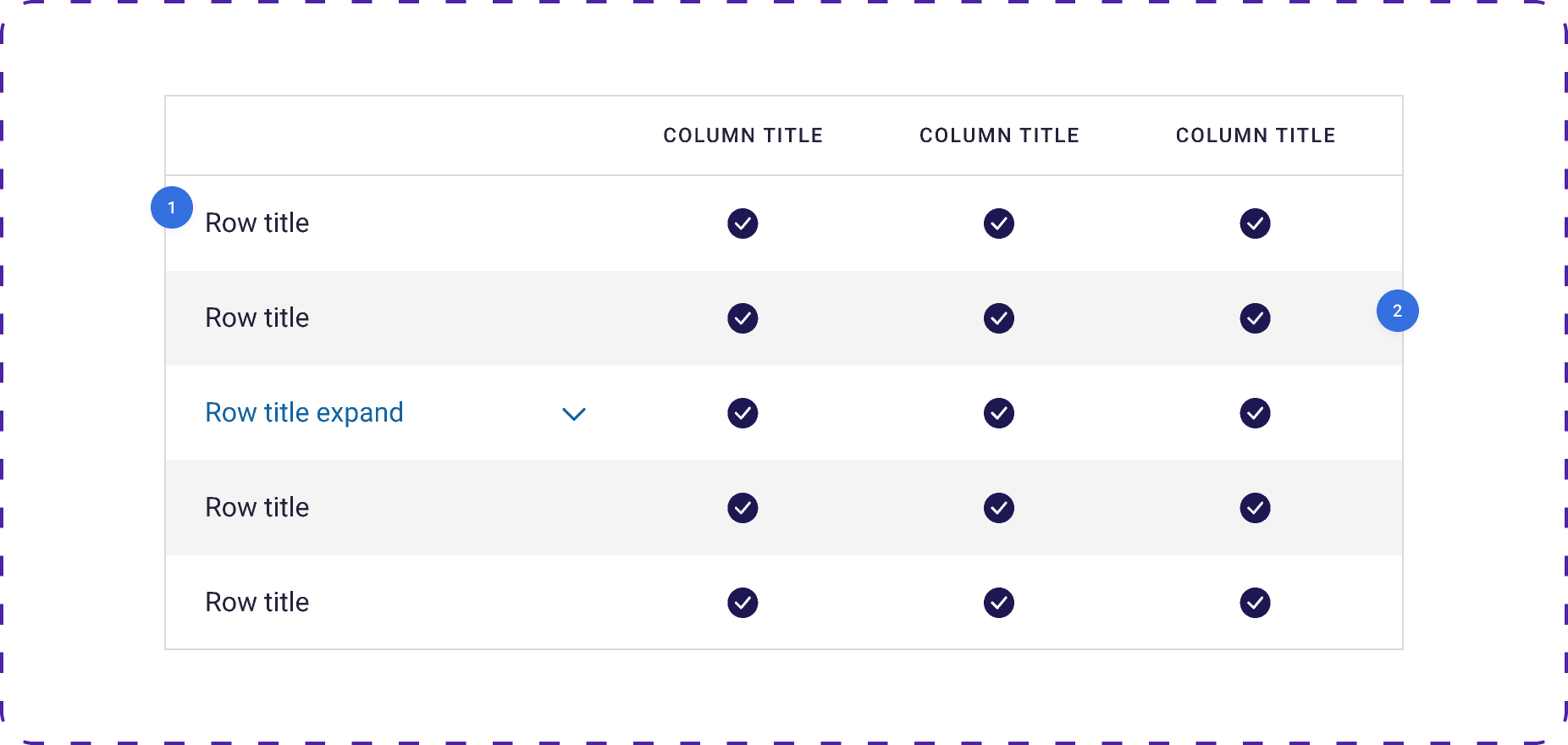Viewport: 1568px width, 745px height.
Task: Click the checkmark under first column in second row
Action: tap(743, 318)
